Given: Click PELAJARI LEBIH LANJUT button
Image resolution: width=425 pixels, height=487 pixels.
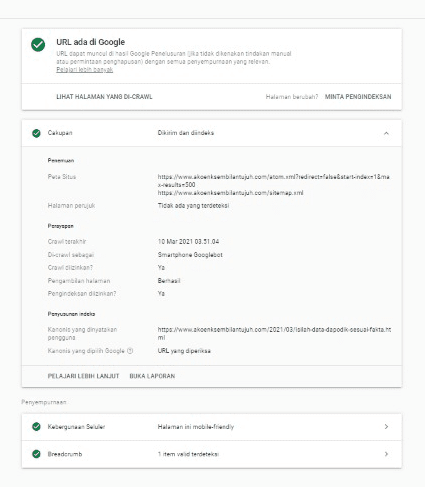Looking at the screenshot, I should (x=83, y=376).
